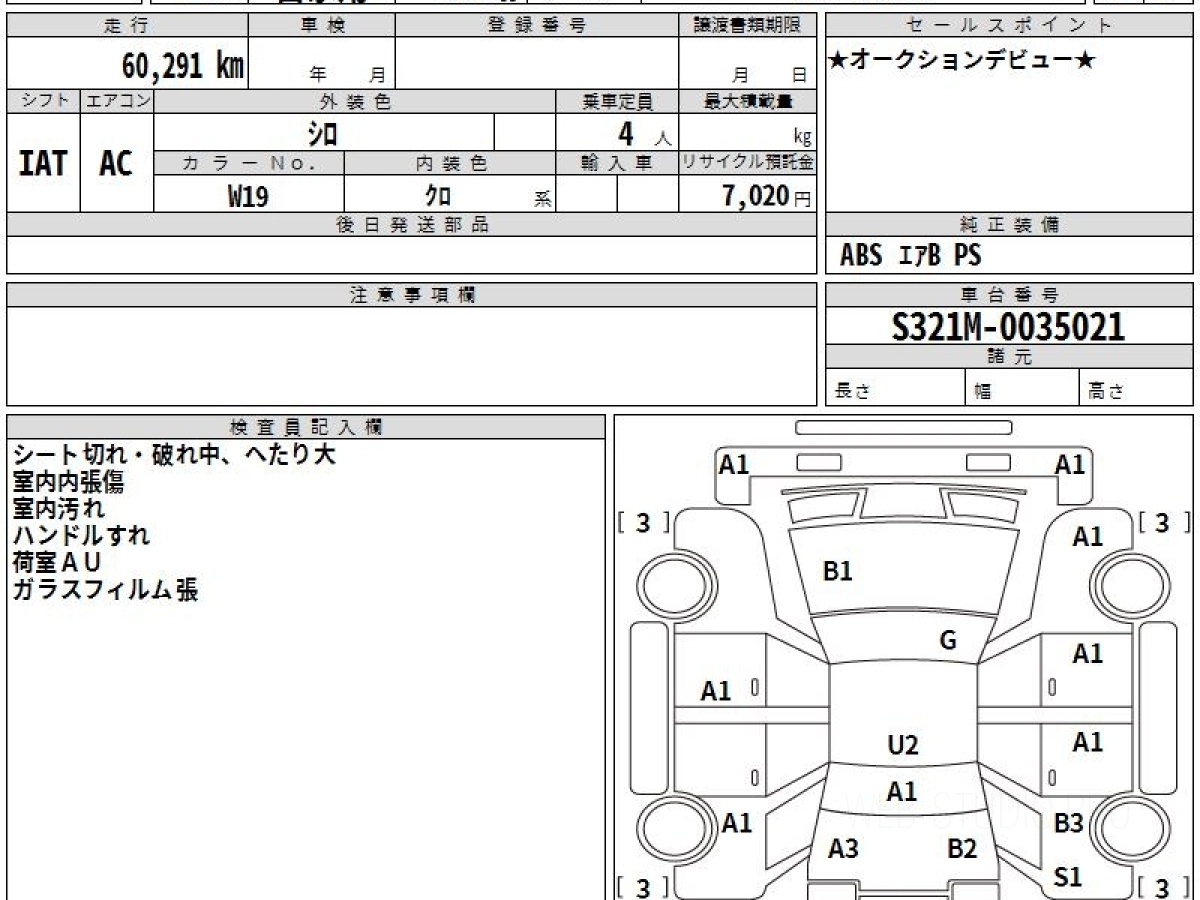Viewport: 1200px width, 900px height.
Task: Click the 純正装備 header
Action: coord(1009,225)
